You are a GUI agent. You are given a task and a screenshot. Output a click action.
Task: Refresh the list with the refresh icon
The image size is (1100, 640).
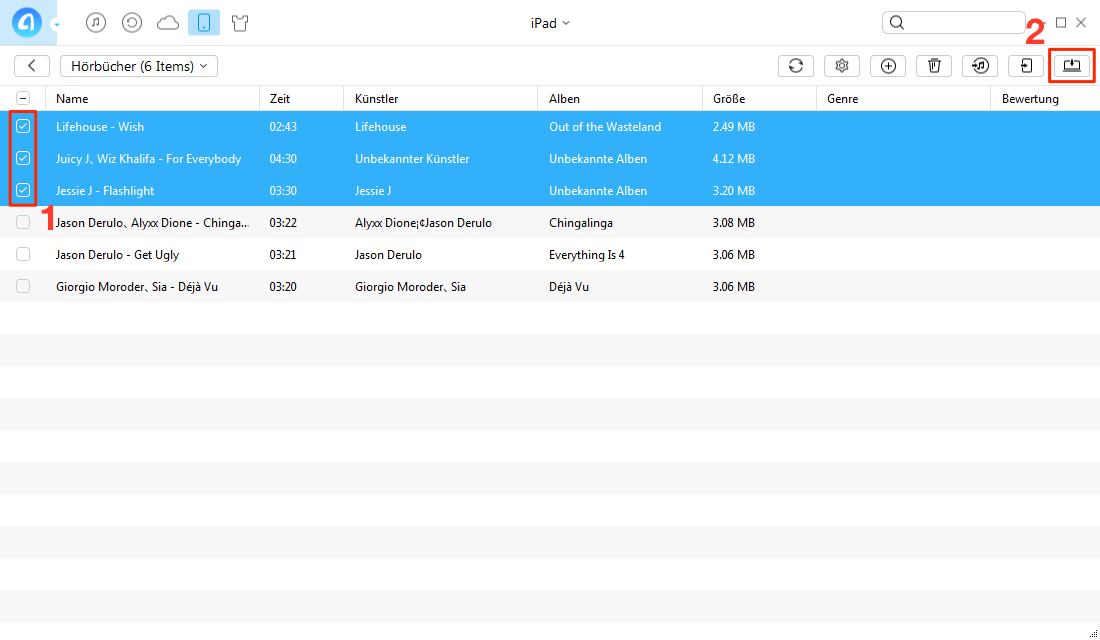point(796,66)
